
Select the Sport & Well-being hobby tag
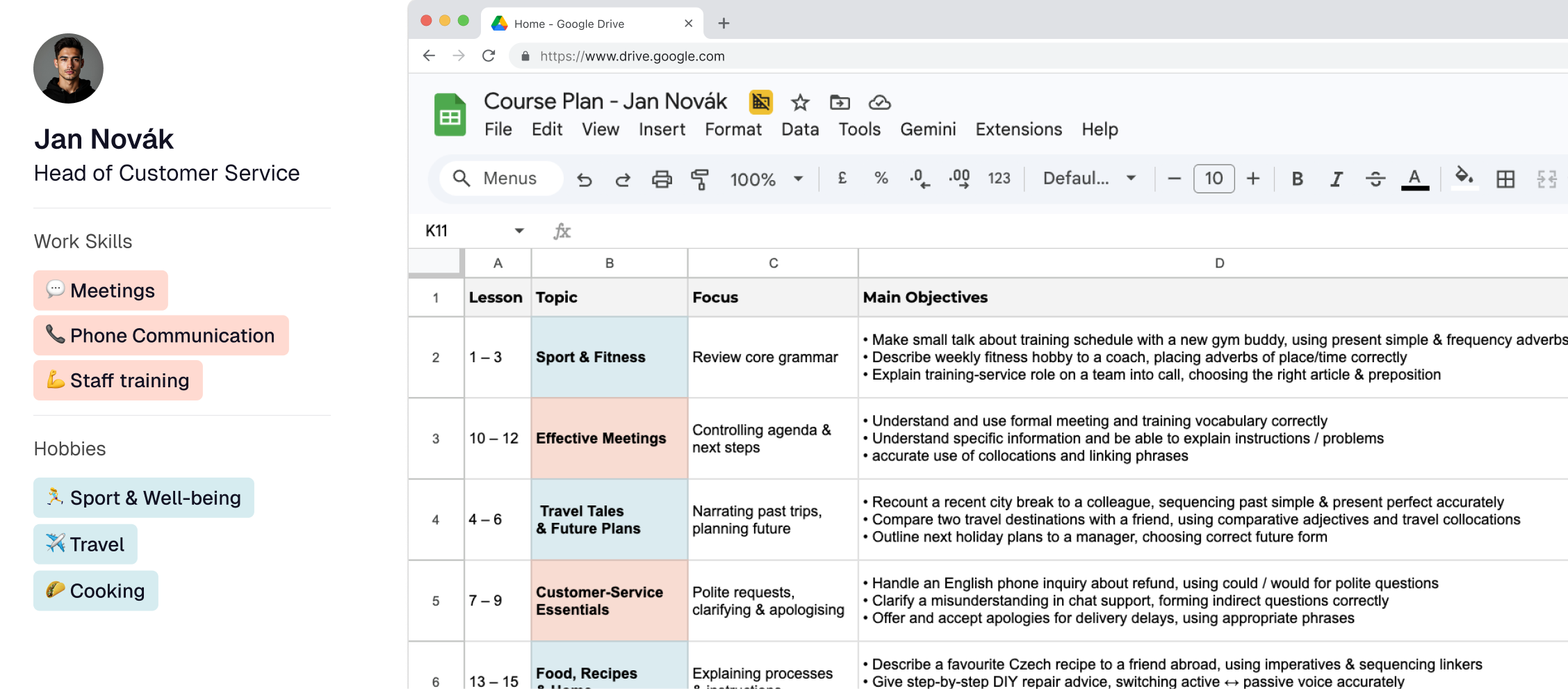(x=144, y=498)
